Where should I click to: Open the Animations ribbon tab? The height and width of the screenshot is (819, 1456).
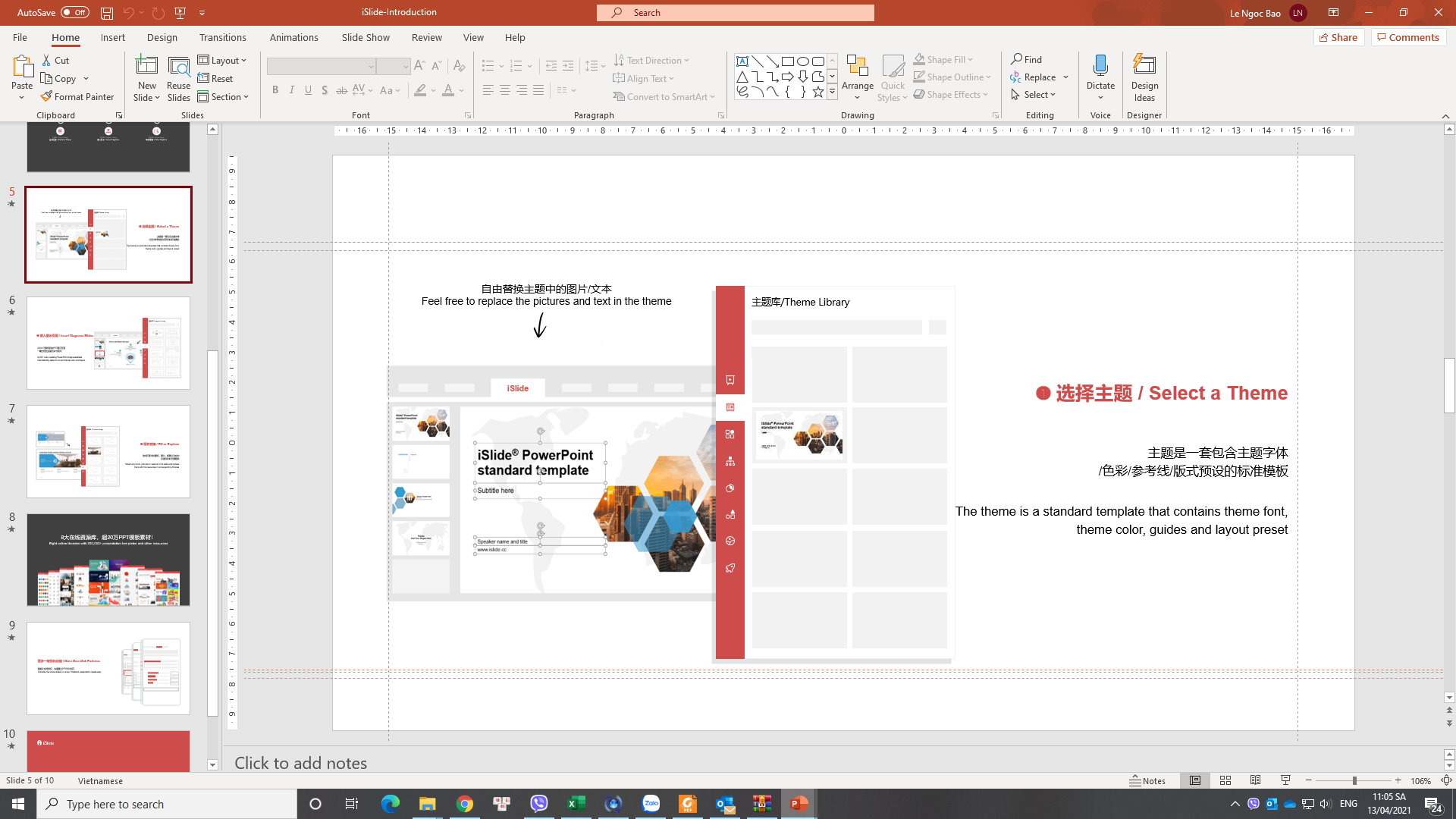[294, 37]
